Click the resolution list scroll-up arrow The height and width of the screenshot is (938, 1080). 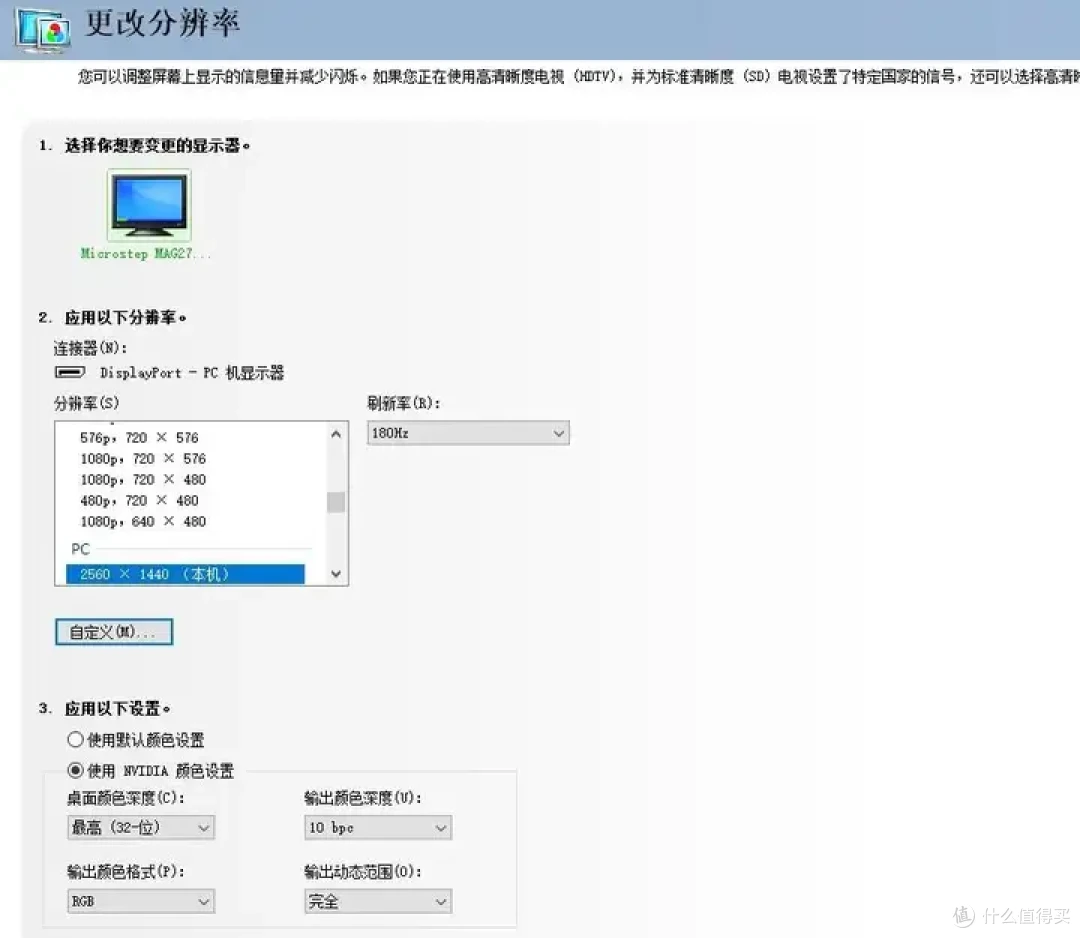[336, 434]
